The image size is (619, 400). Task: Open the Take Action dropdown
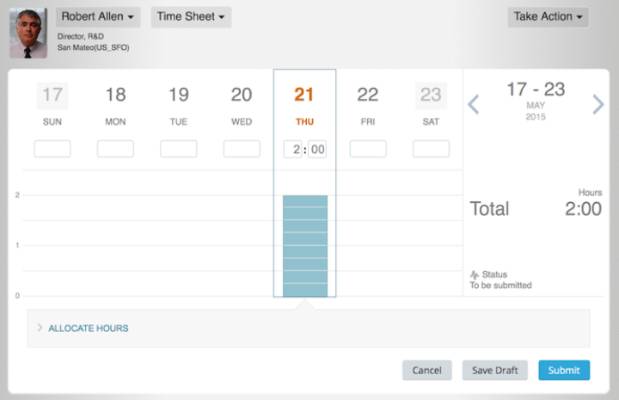point(548,17)
